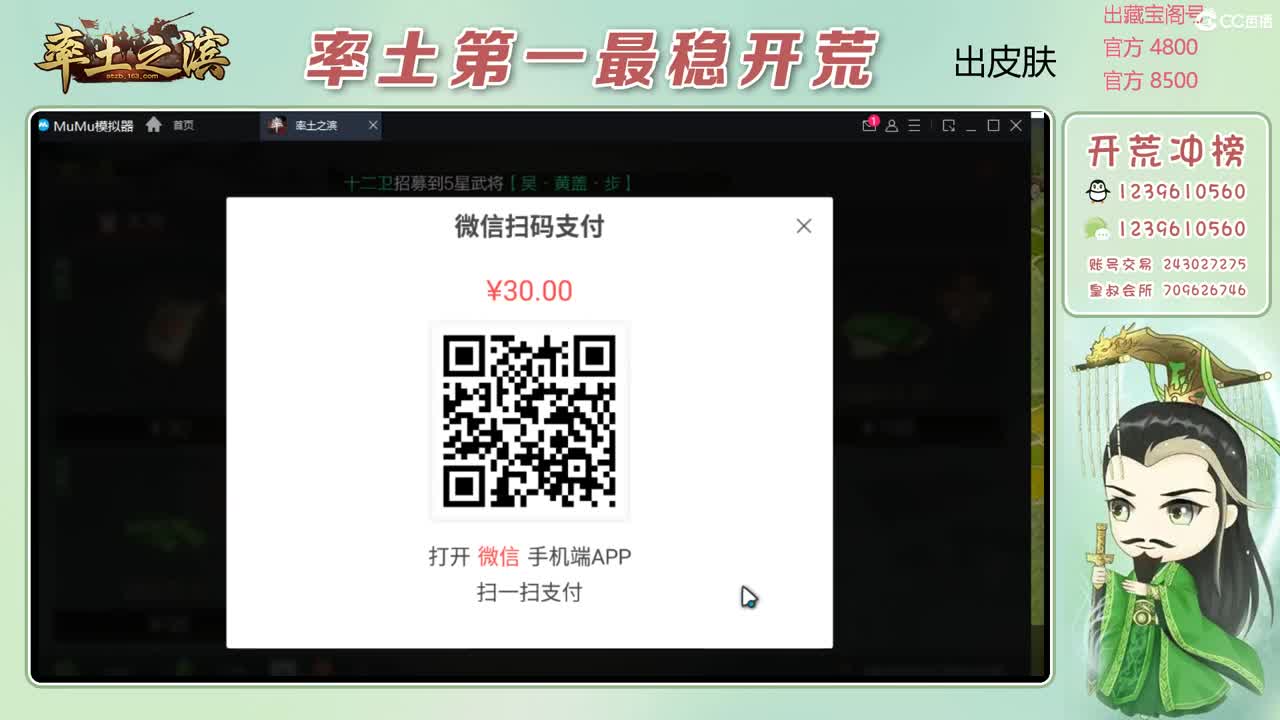Screen dimensions: 1280x720
Task: Switch to the 首页 tab
Action: coord(183,125)
